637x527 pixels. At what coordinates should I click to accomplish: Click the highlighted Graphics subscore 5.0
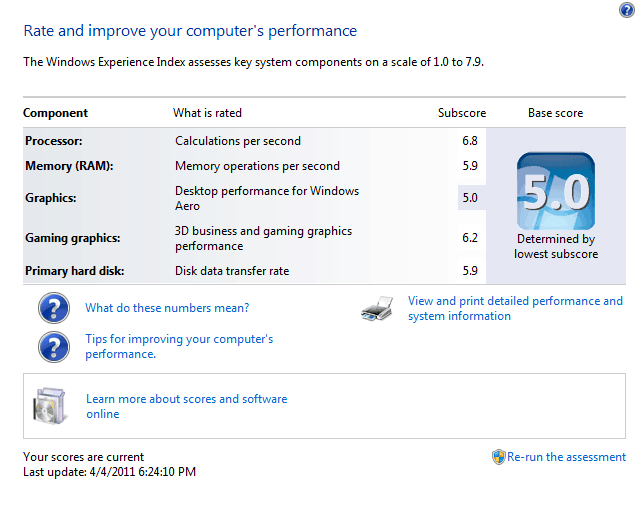click(470, 198)
